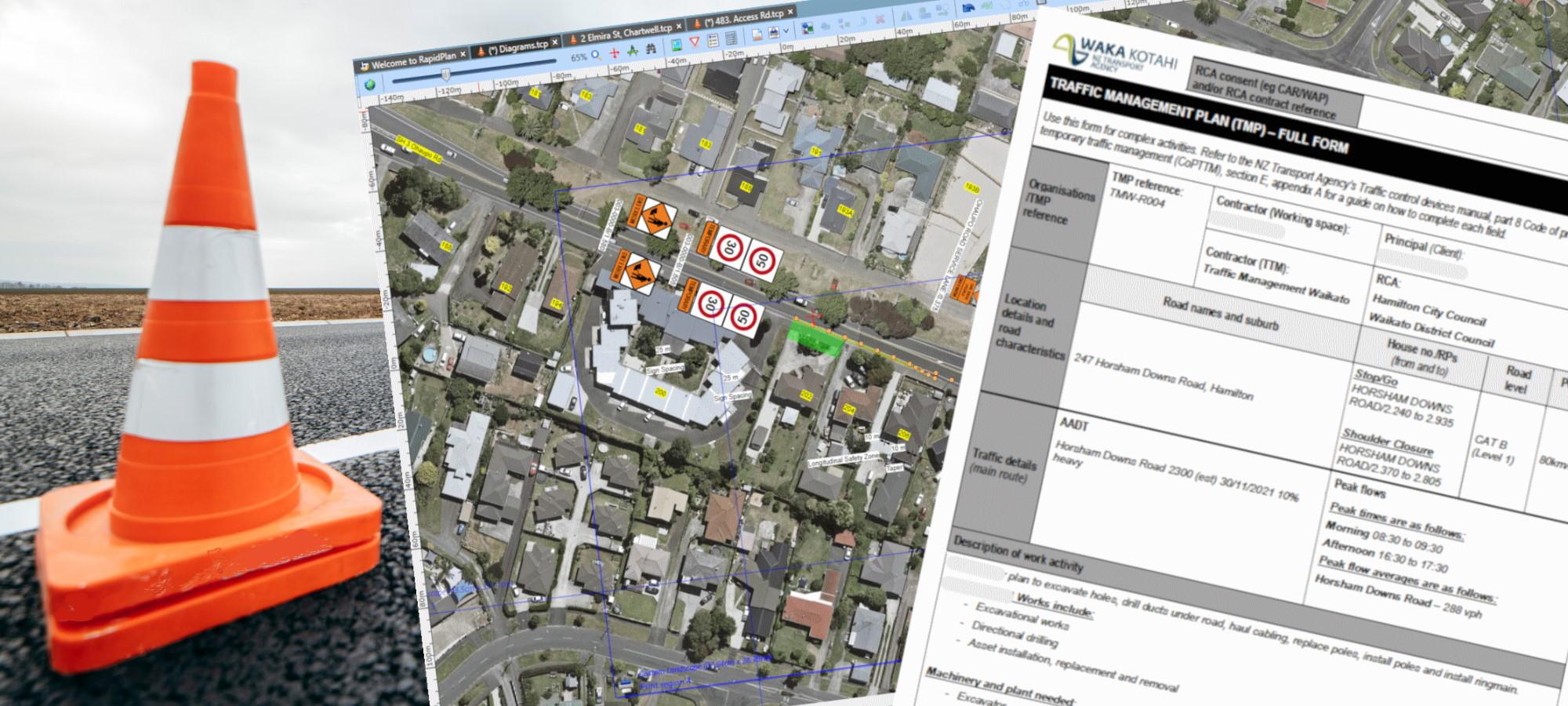Click the red X delete icon
Image resolution: width=1568 pixels, height=706 pixels.
[880, 19]
